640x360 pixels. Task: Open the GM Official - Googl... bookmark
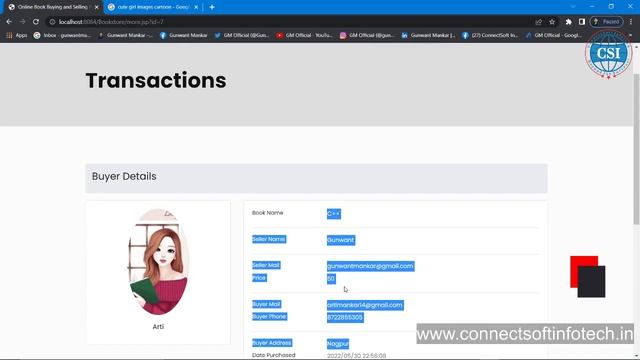[x=553, y=36]
